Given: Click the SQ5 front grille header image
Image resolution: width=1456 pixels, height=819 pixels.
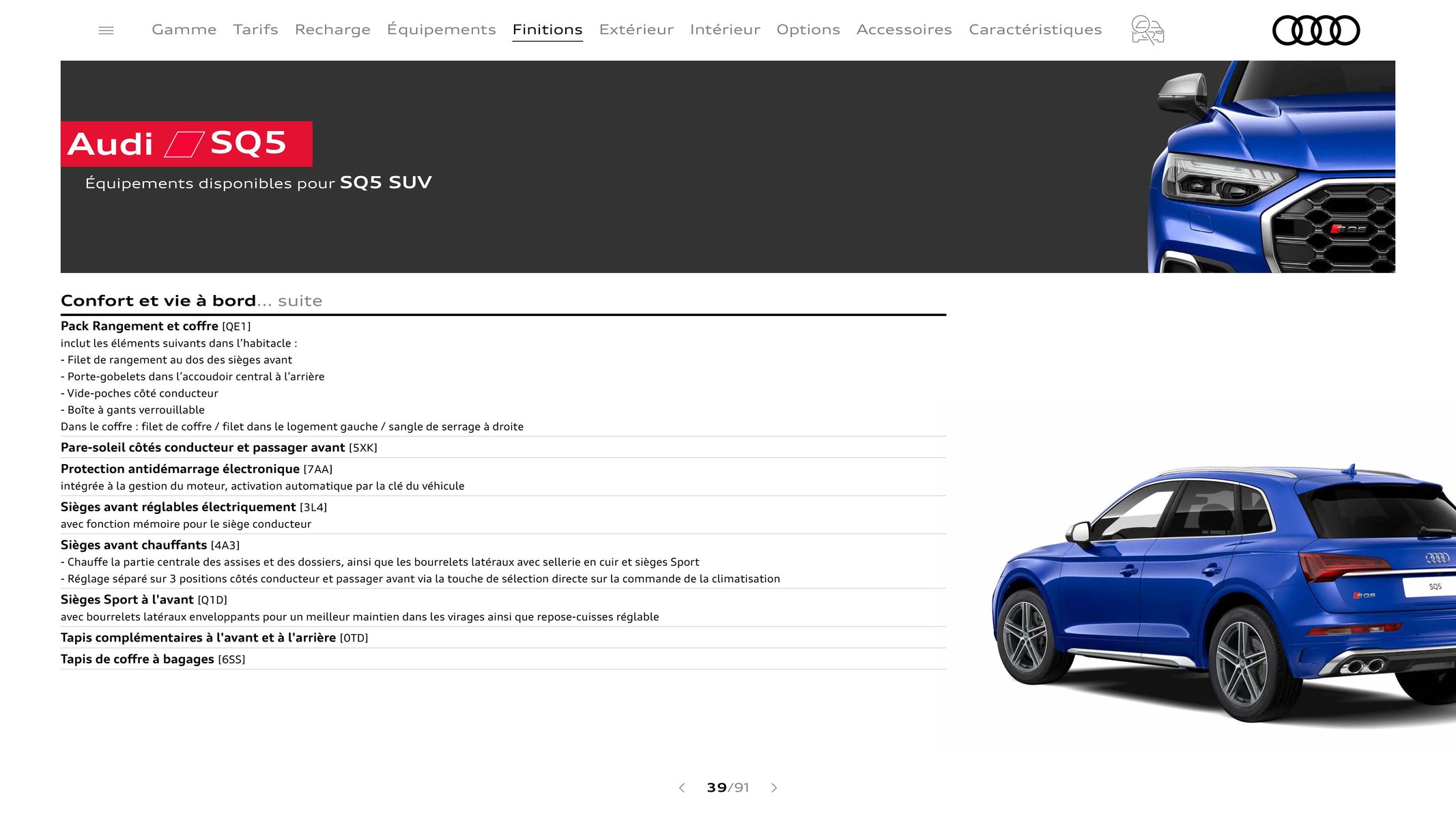Looking at the screenshot, I should pos(1272,167).
